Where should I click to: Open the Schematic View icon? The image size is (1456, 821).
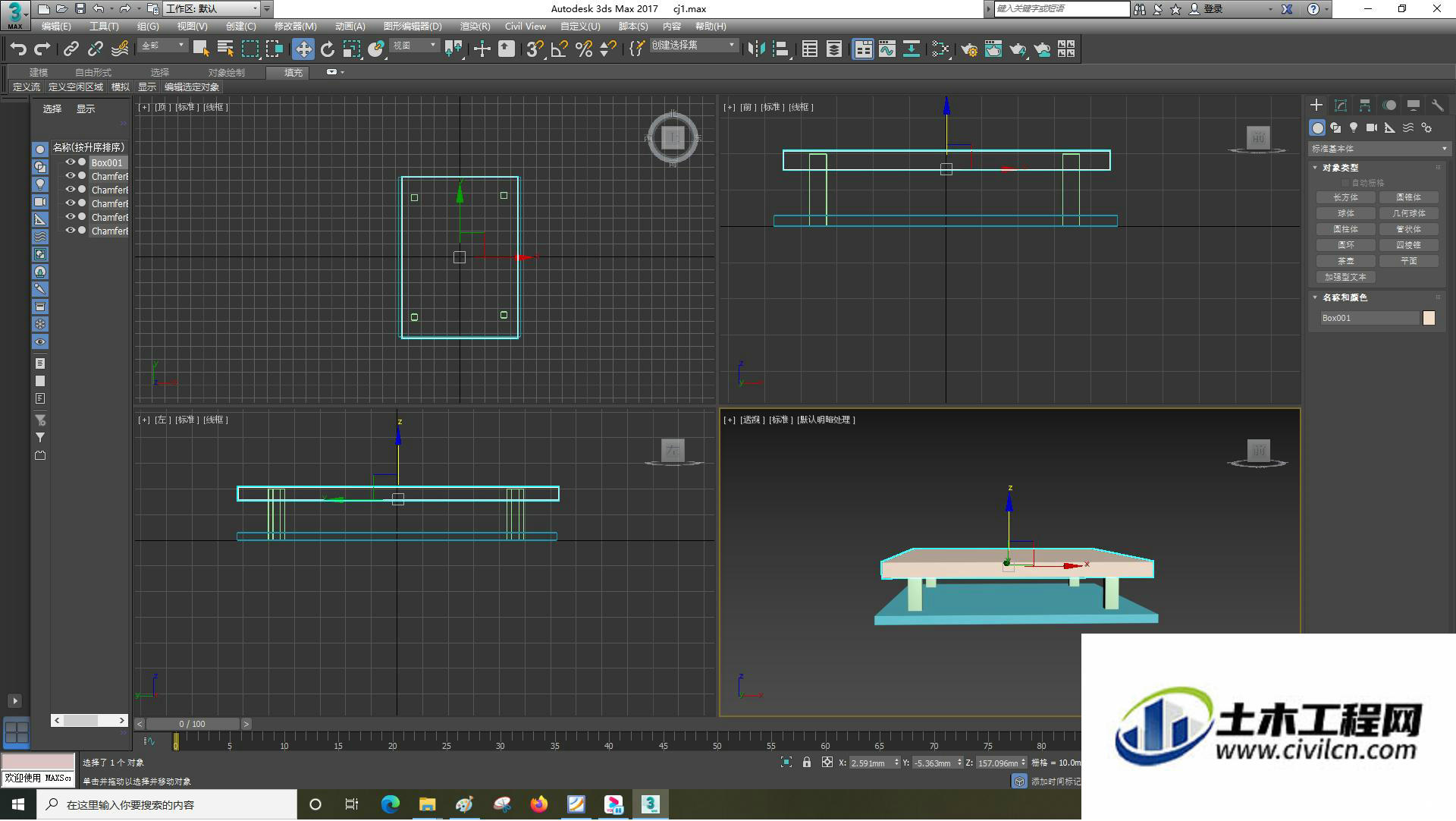click(912, 49)
